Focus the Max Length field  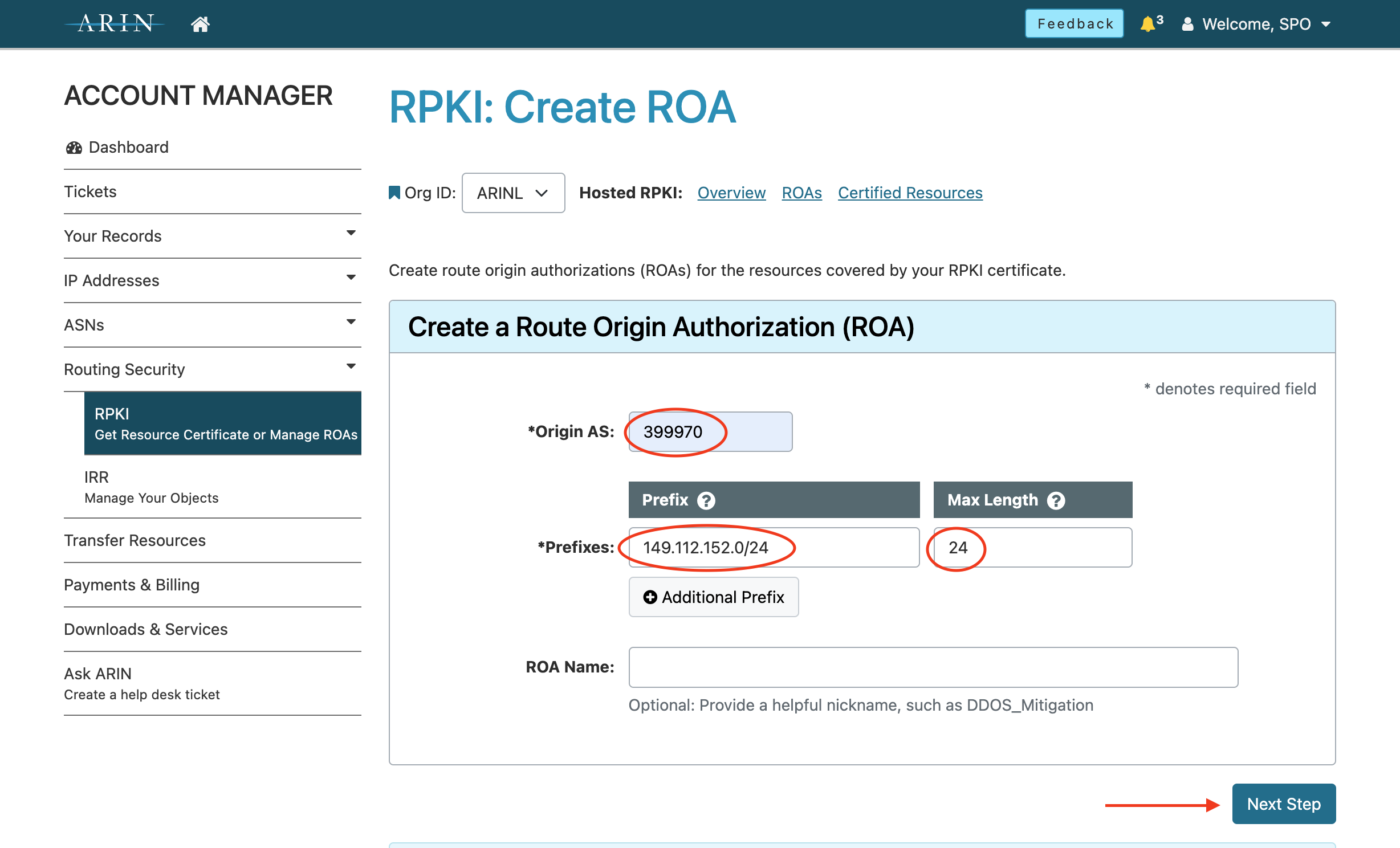[x=1032, y=548]
